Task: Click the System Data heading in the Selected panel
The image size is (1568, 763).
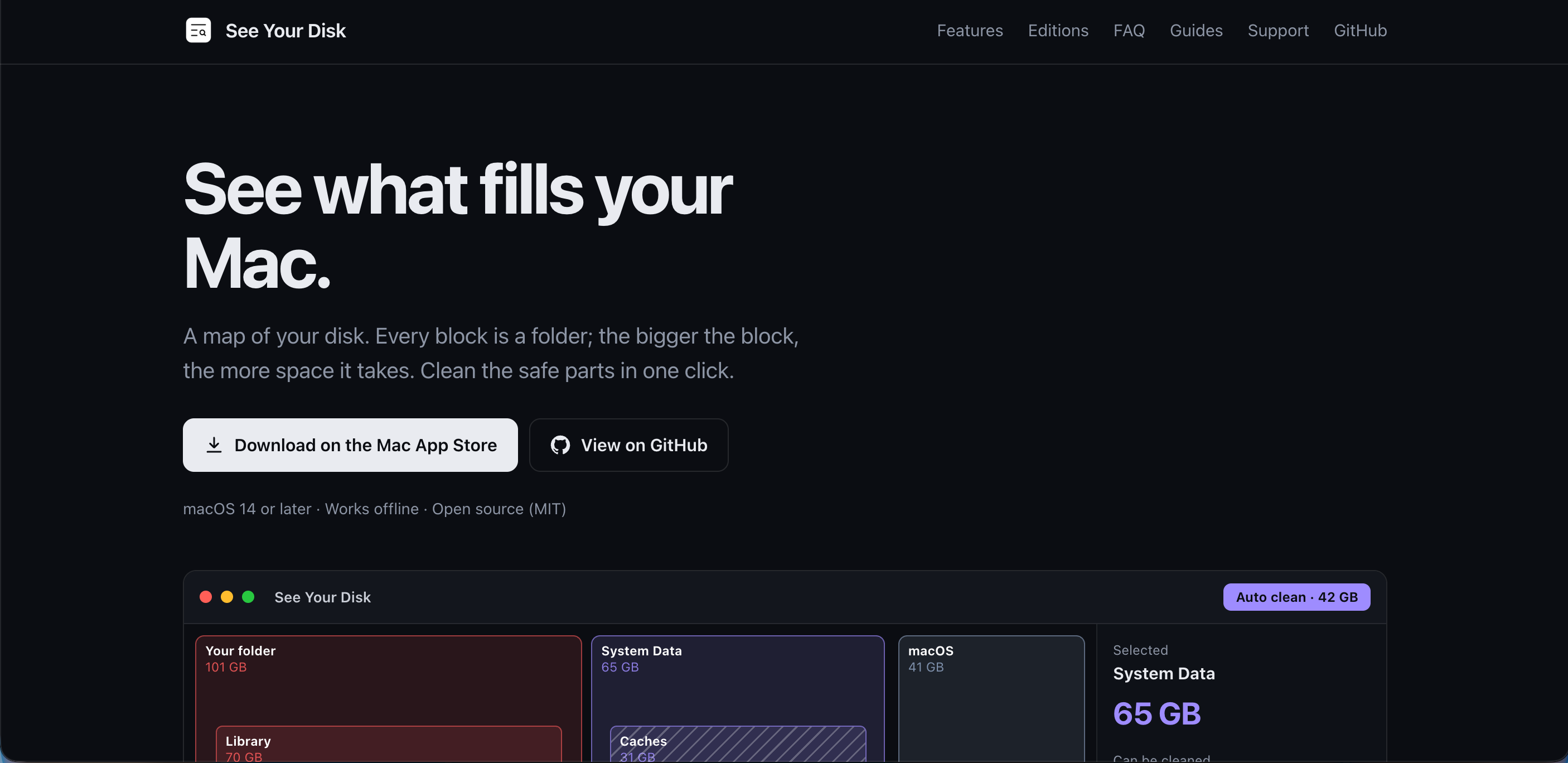Action: click(x=1164, y=674)
